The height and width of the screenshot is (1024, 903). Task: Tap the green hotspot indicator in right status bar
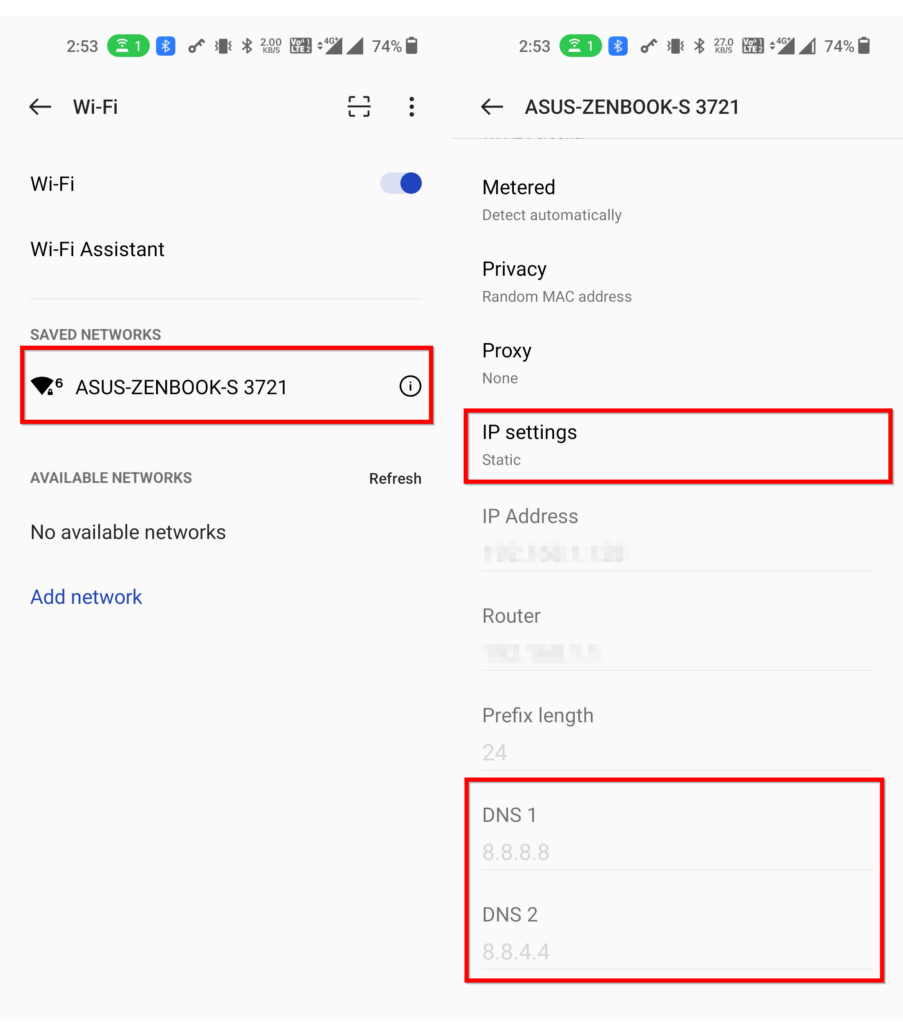pyautogui.click(x=580, y=46)
